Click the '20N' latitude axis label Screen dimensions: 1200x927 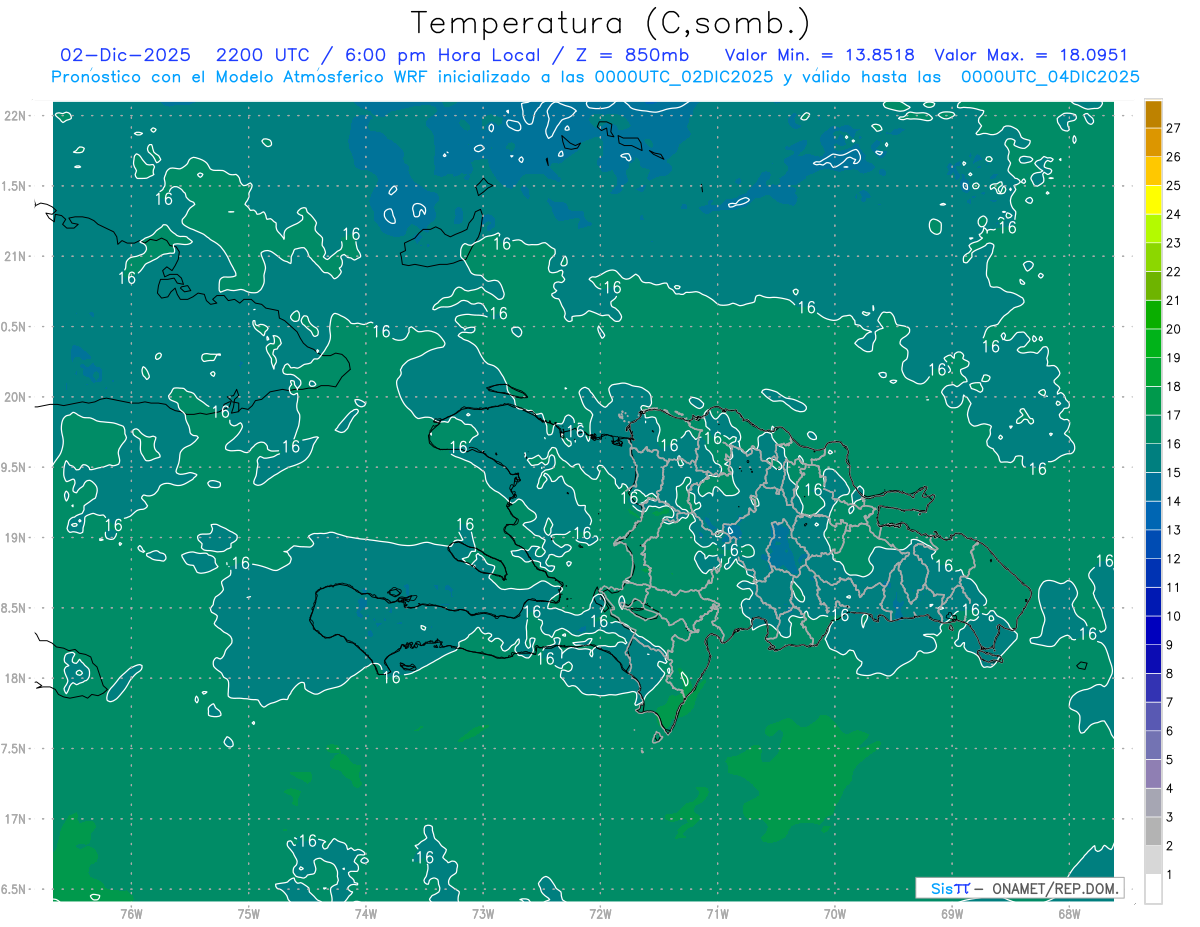pyautogui.click(x=16, y=397)
